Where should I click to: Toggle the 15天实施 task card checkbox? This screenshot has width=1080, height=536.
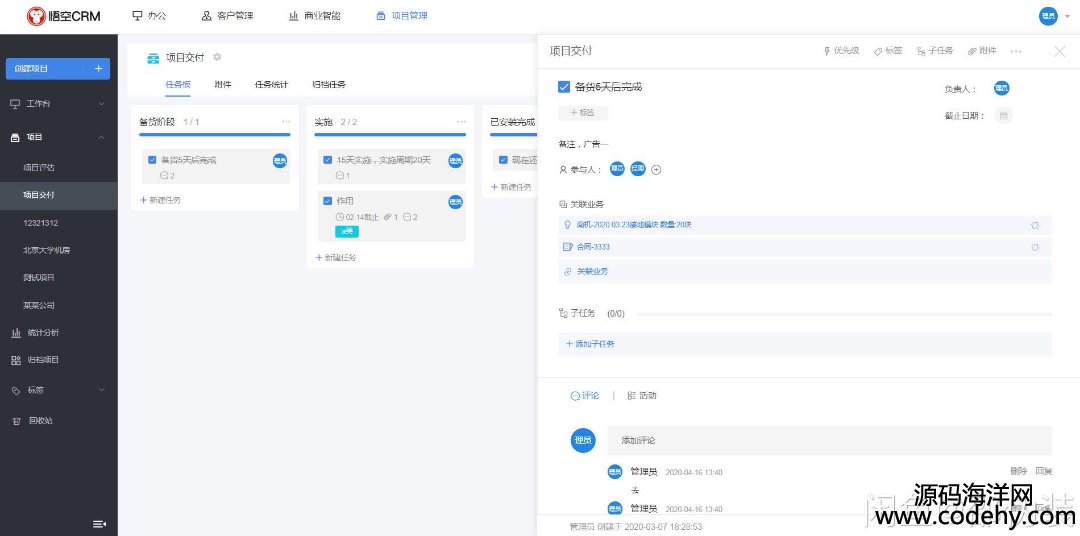point(327,160)
